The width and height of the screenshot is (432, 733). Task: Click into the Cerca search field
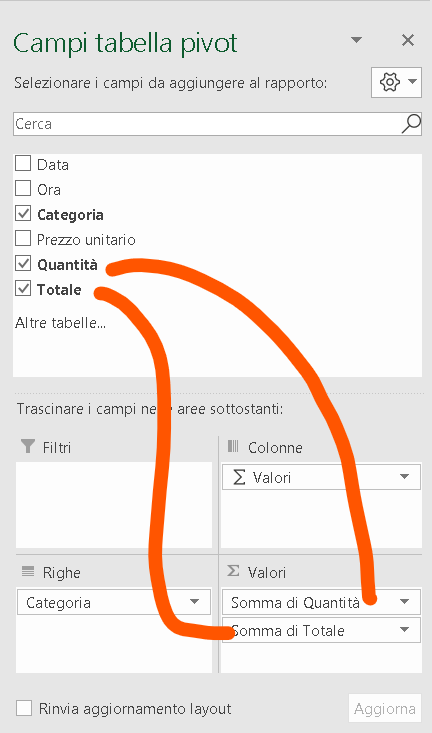point(206,124)
